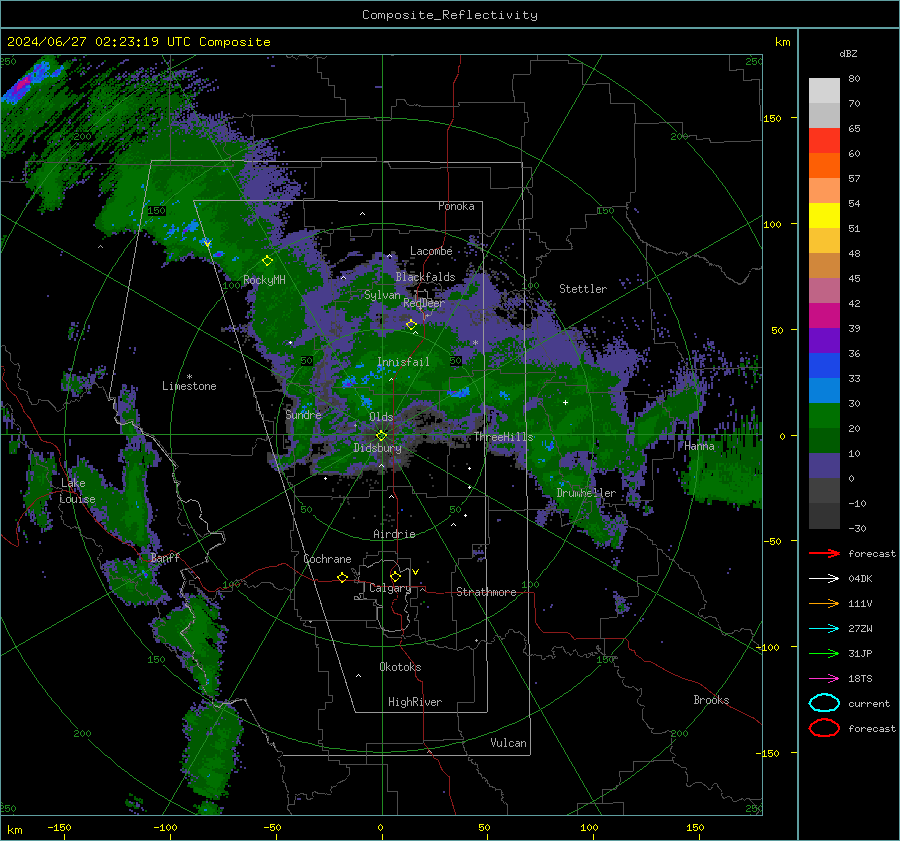Select the orange 111V arrow legend entry

click(x=824, y=603)
